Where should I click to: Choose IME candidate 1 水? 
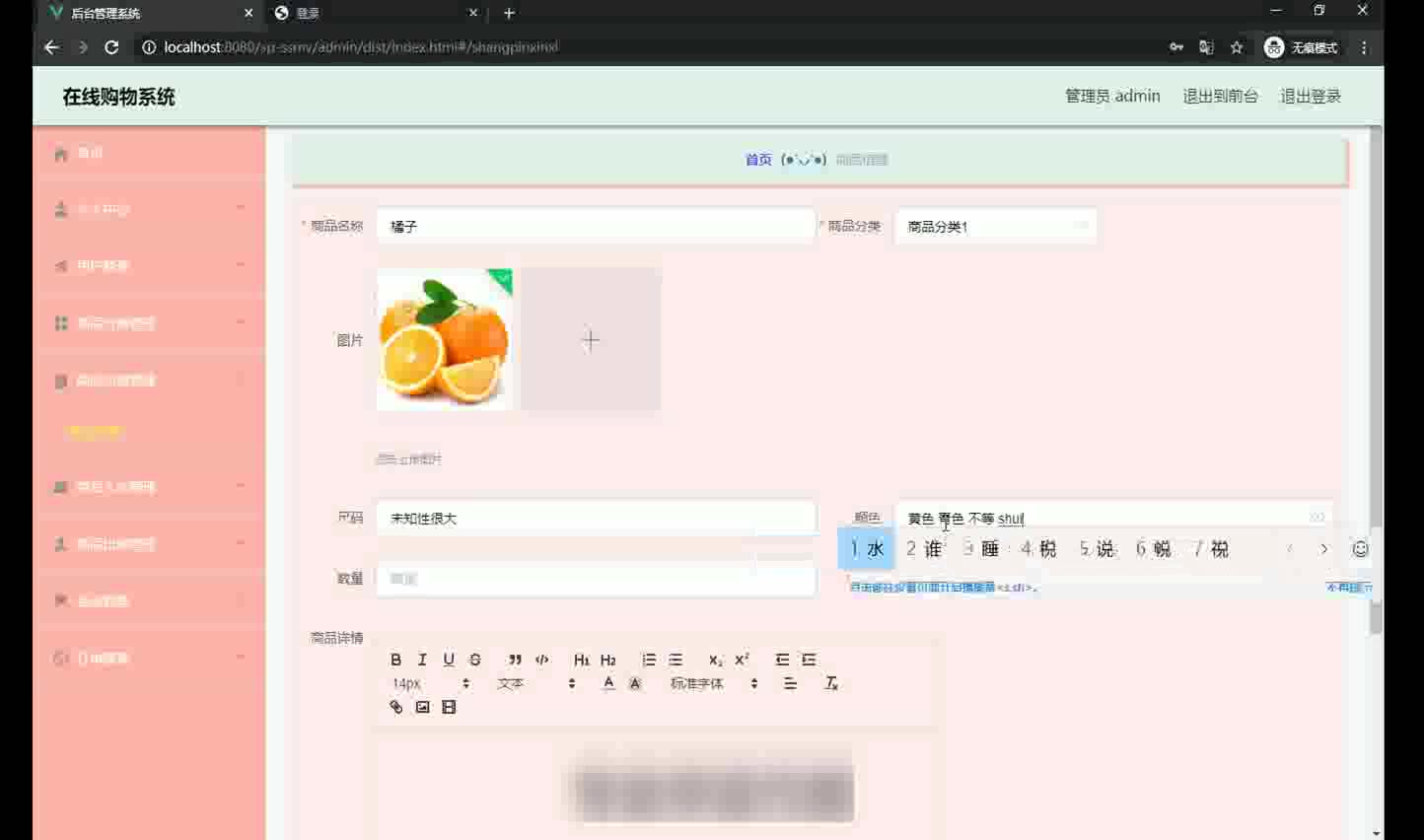point(866,549)
